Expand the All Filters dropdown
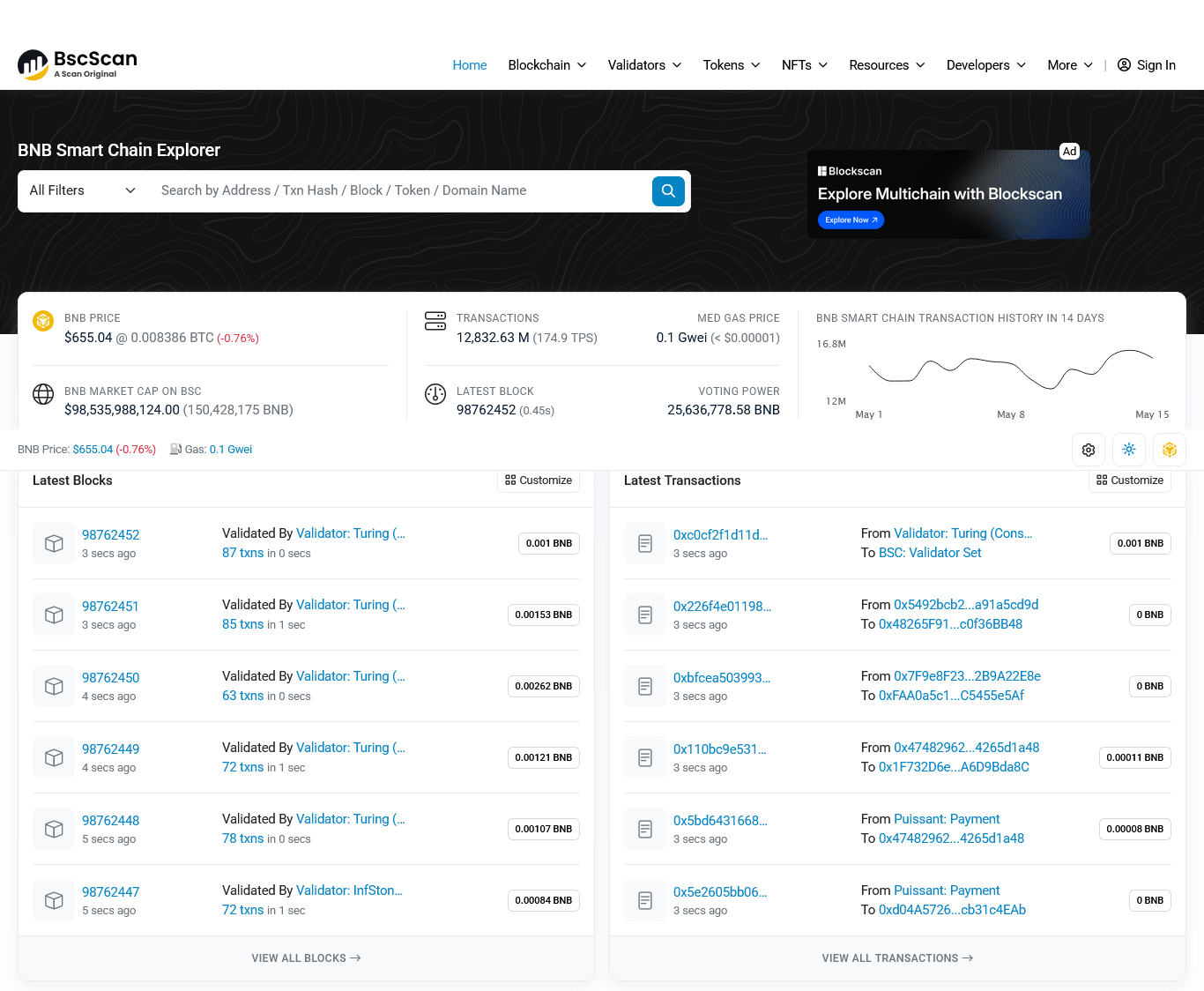This screenshot has width=1204, height=991. (83, 190)
